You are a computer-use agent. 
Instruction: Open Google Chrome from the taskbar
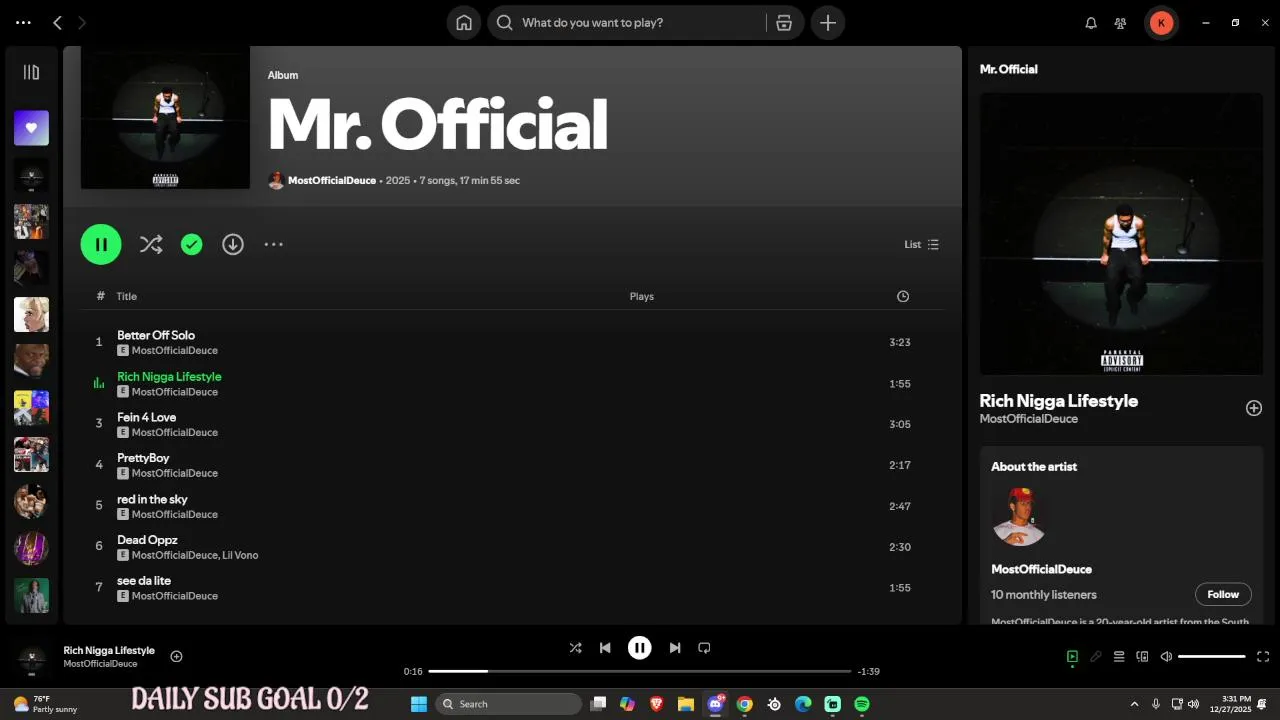pyautogui.click(x=745, y=704)
